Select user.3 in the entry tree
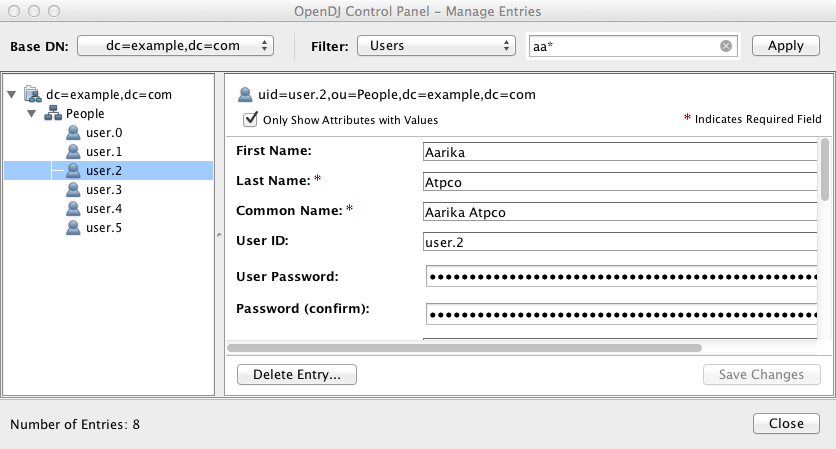 tap(104, 190)
